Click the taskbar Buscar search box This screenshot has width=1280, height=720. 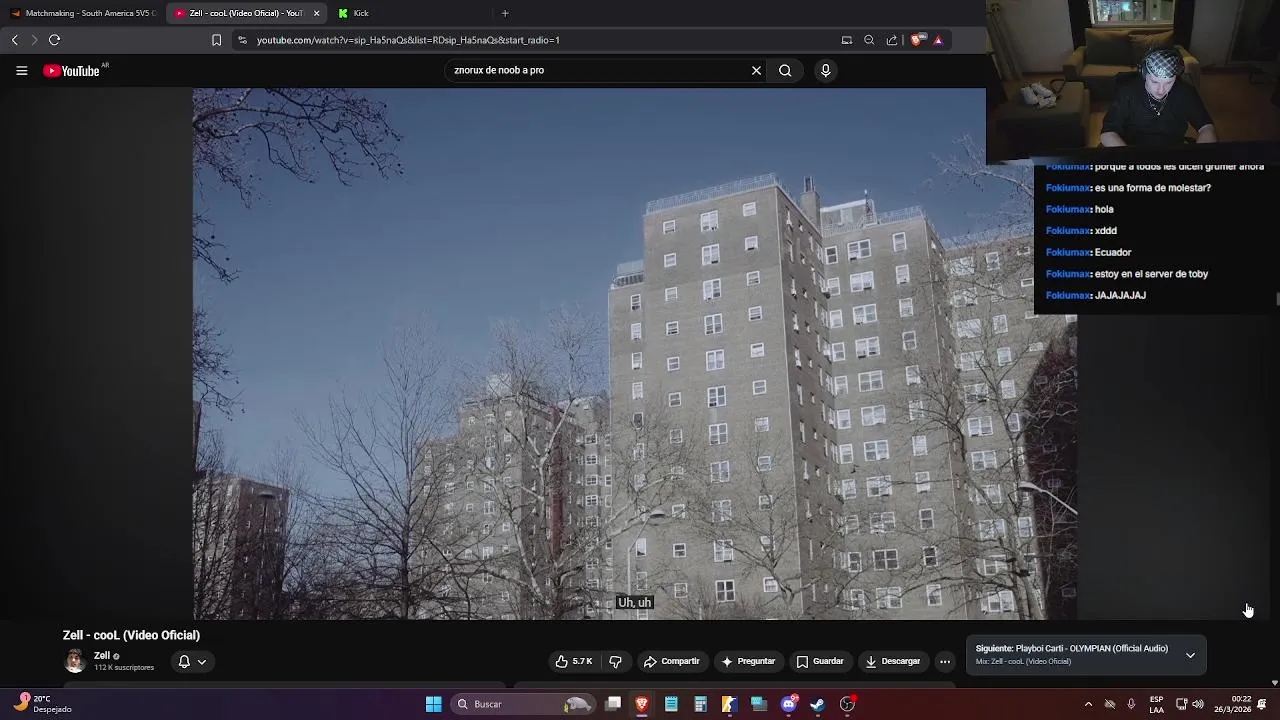522,704
